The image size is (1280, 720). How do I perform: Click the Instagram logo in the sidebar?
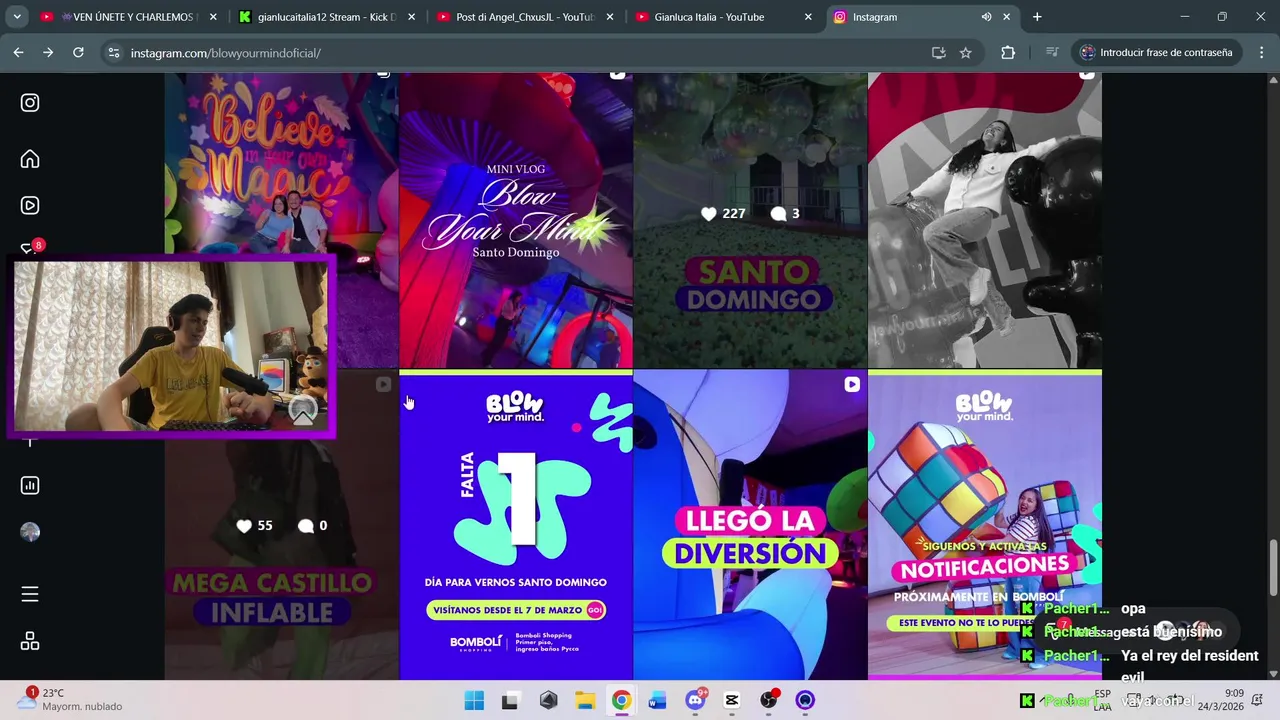tap(30, 102)
